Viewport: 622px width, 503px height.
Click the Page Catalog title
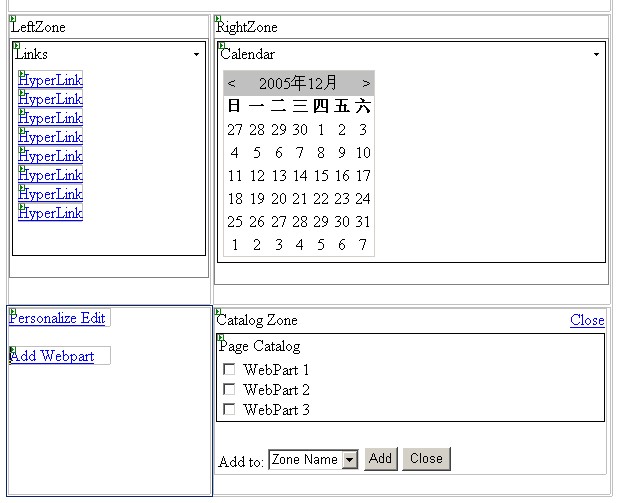(259, 346)
